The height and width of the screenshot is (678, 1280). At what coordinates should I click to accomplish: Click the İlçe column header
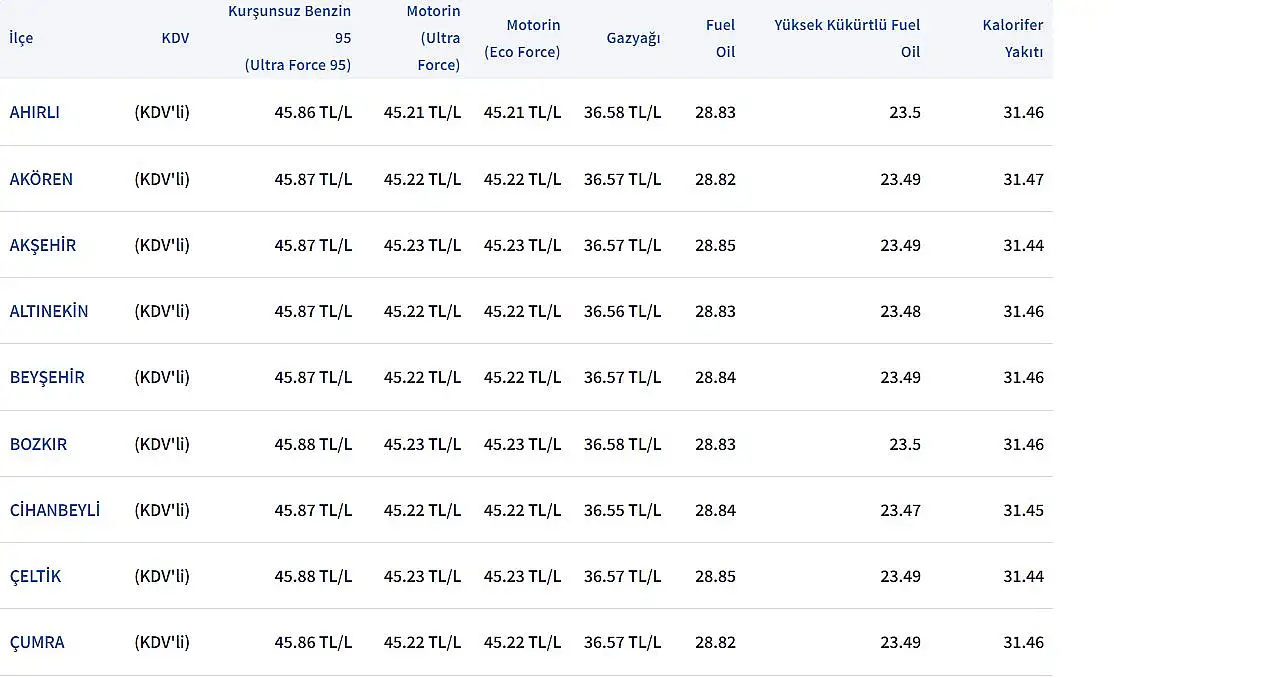21,38
